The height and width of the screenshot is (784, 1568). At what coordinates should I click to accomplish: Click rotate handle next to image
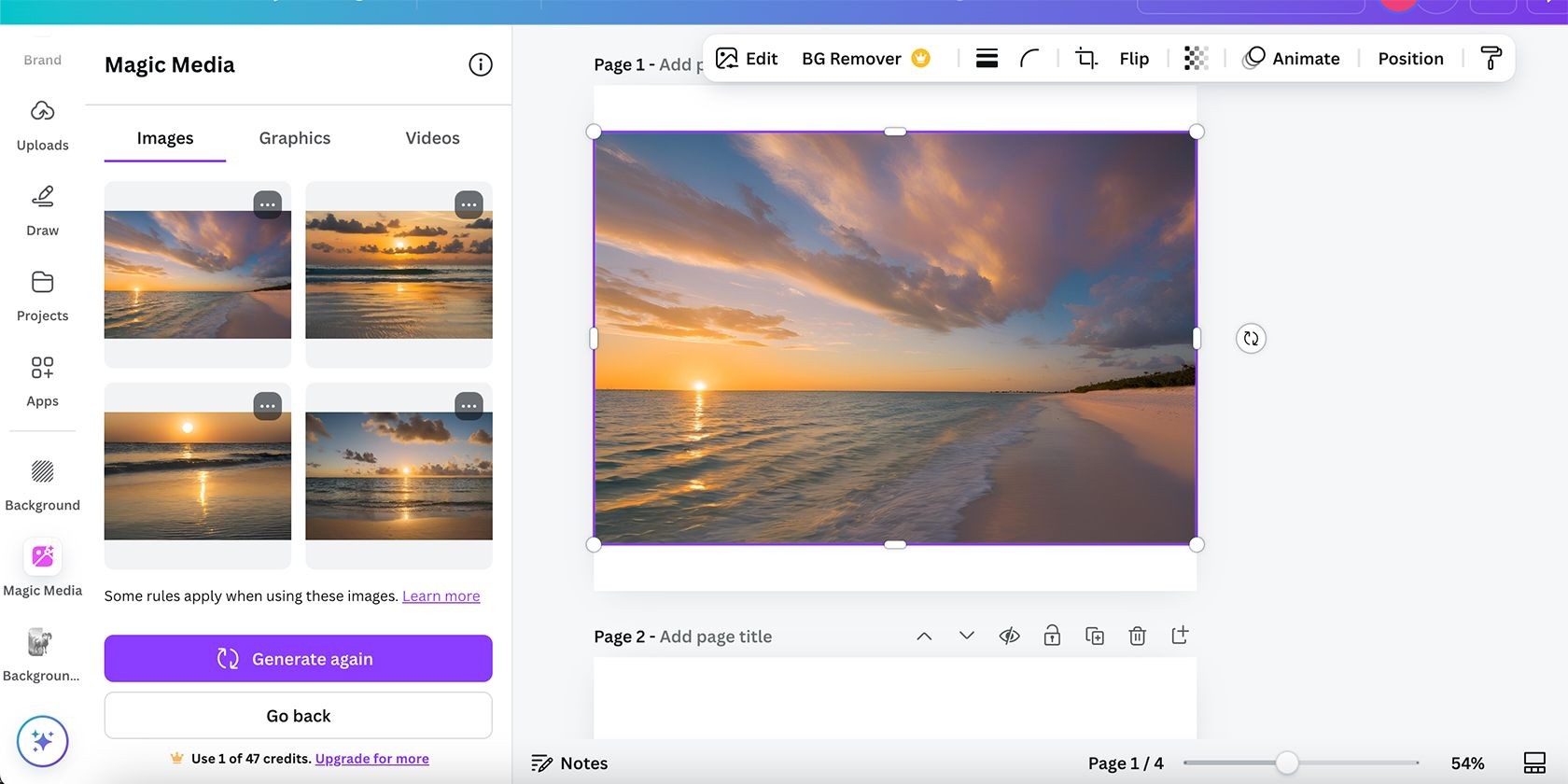click(1251, 338)
